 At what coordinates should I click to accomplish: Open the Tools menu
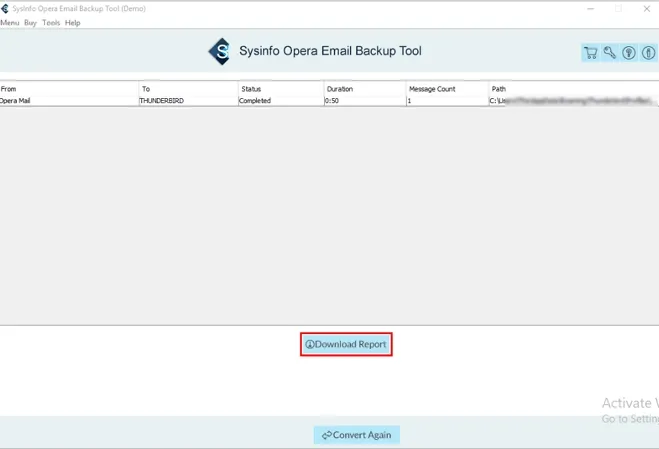[51, 23]
